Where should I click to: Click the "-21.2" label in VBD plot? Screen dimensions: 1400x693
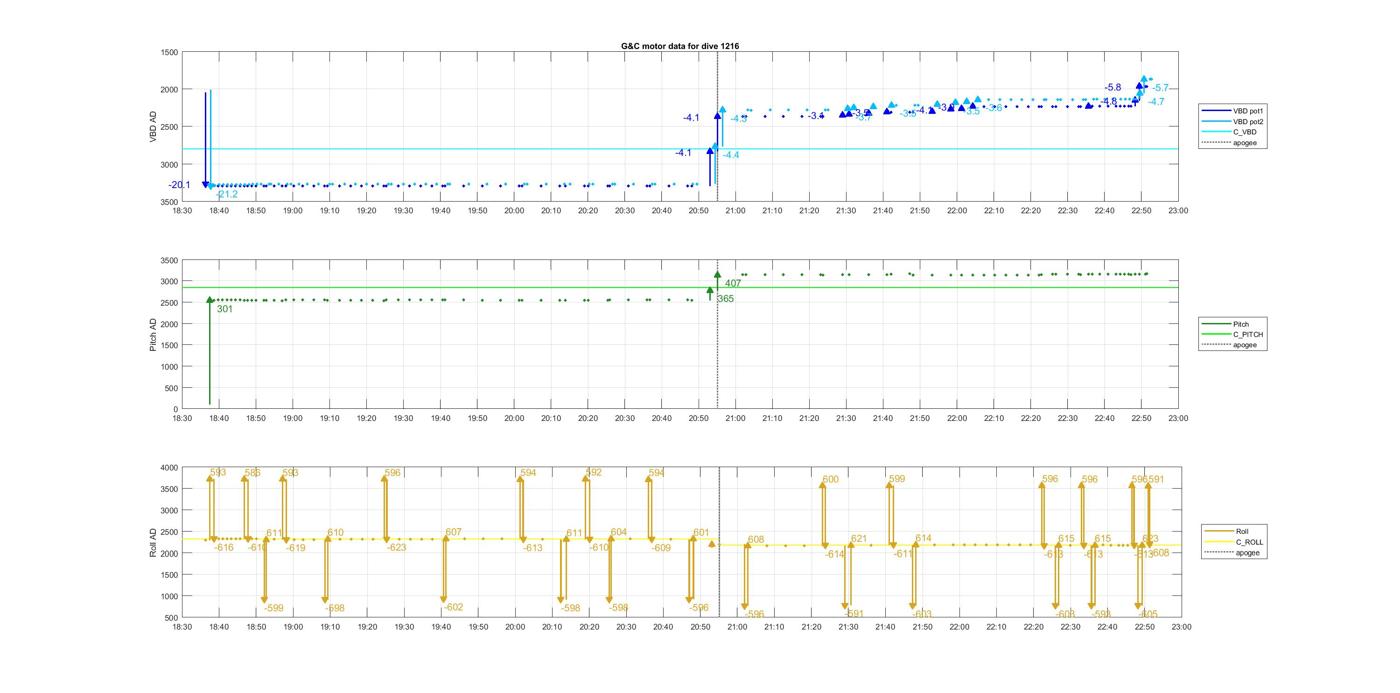tap(227, 194)
